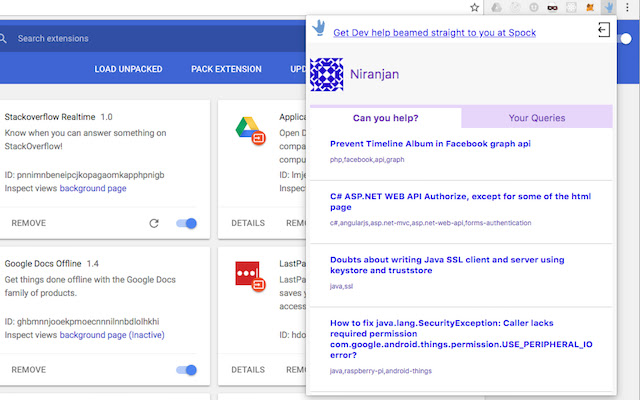
Task: Toggle off Stackoverflow Realtime extension
Action: [187, 223]
